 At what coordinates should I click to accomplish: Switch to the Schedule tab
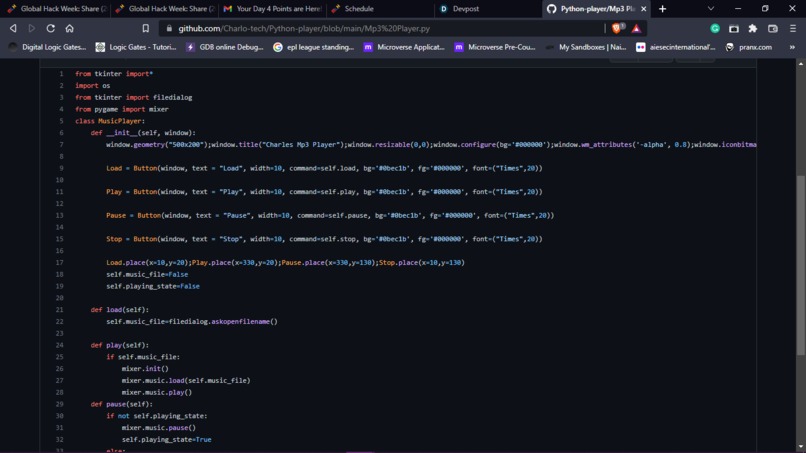point(380,9)
